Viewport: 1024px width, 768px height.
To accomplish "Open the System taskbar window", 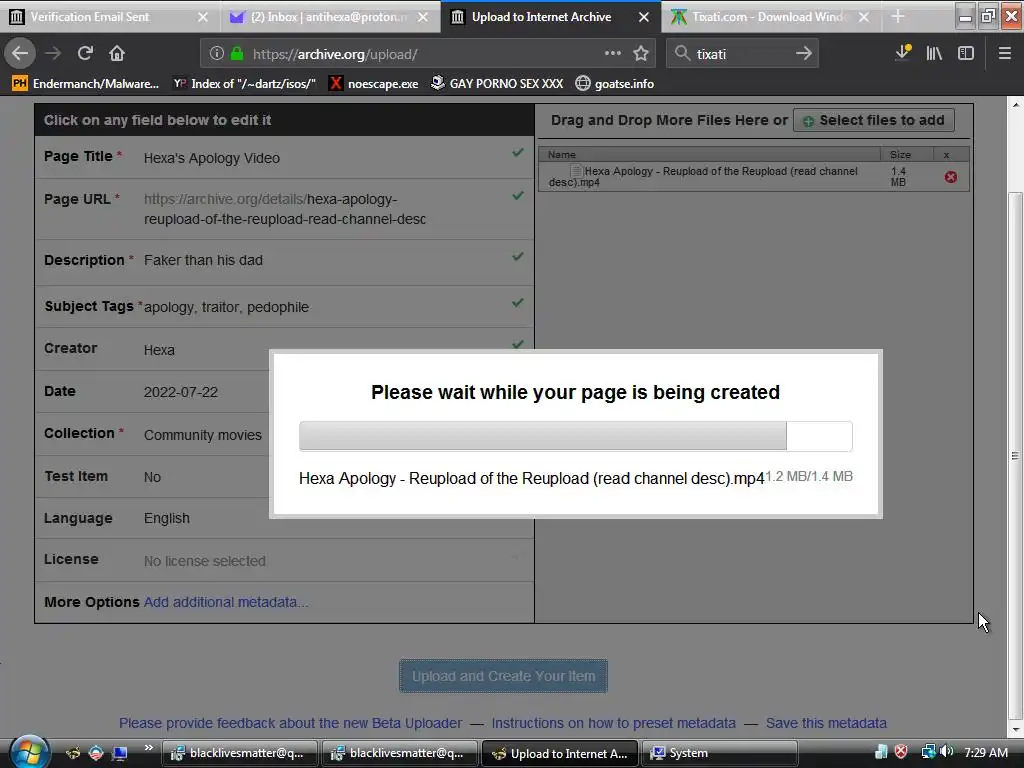I will tap(720, 753).
